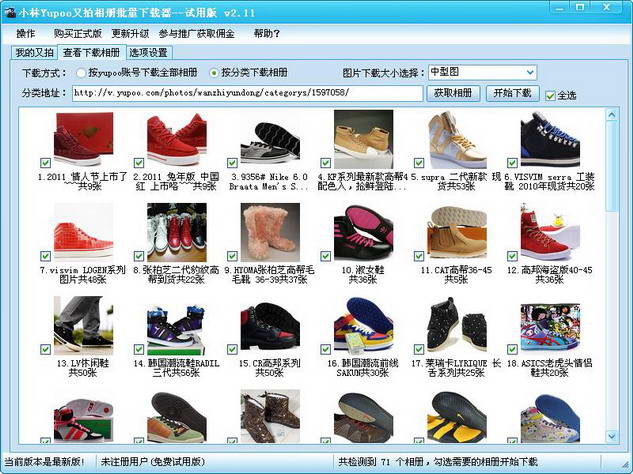Select the 高邦海盗版40-45 album thumbnail
The image size is (633, 474).
(550, 232)
